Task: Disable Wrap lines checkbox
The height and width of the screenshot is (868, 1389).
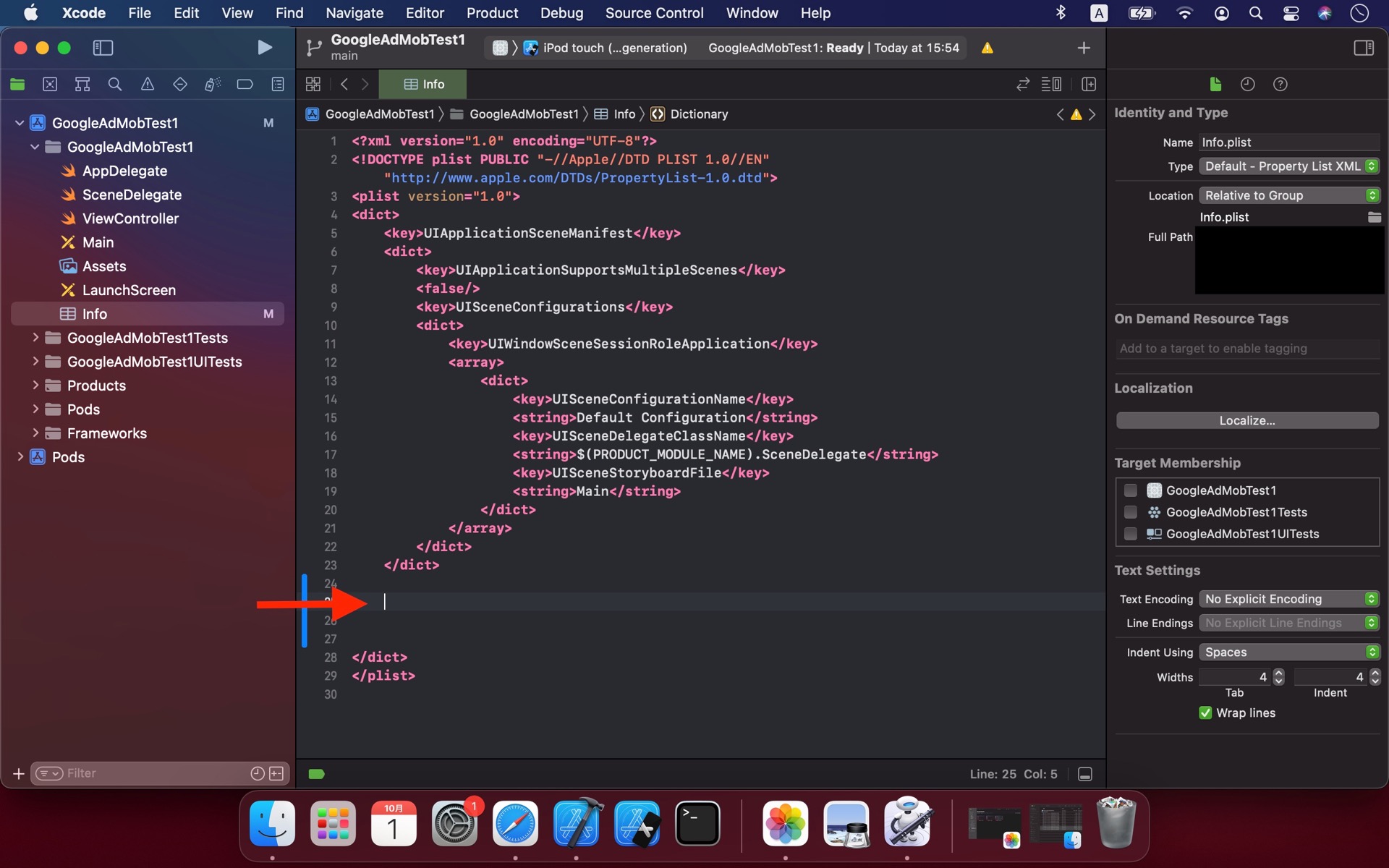Action: coord(1205,713)
